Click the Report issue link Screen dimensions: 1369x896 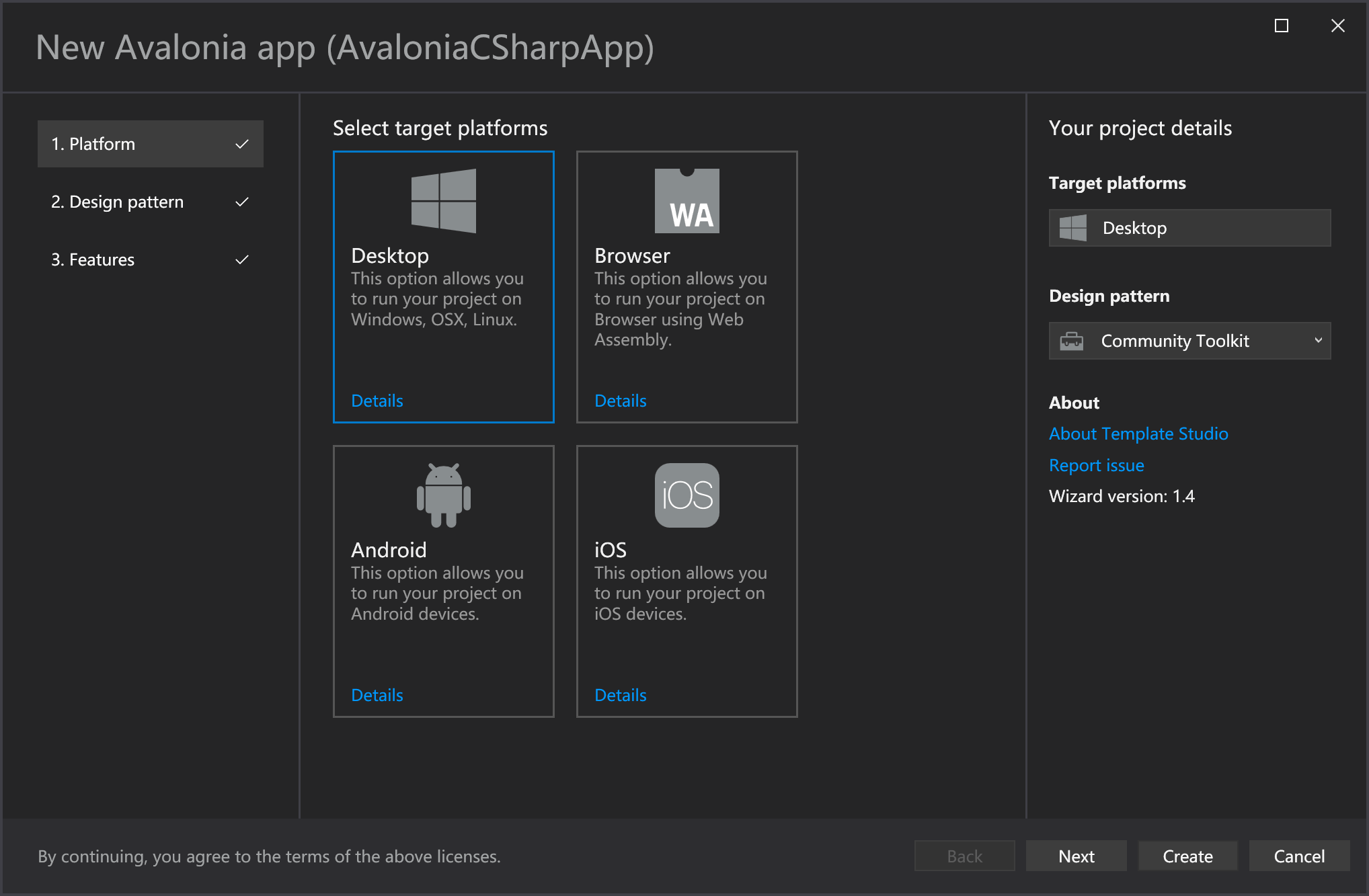[x=1097, y=465]
